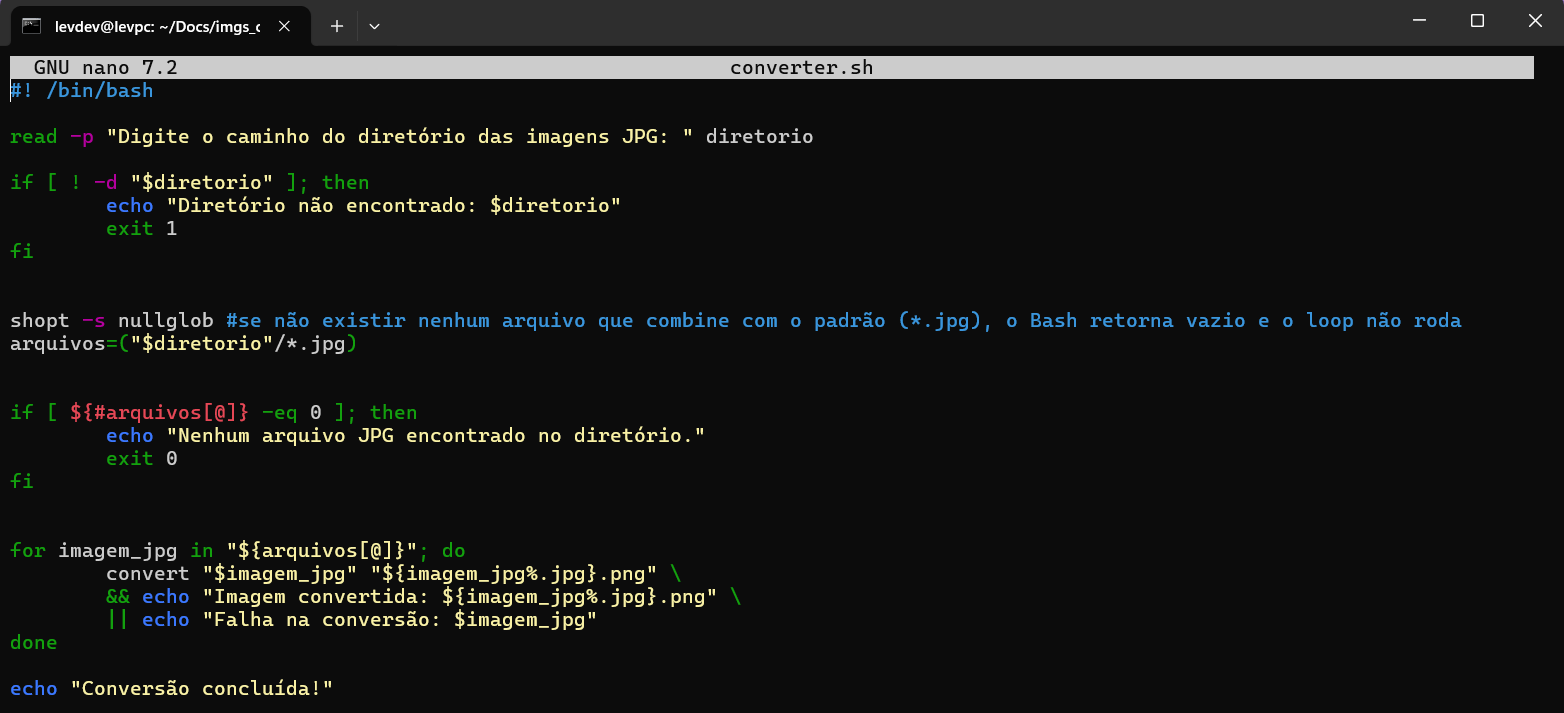Click the read -p prompt line
Viewport: 1564px width, 713px height.
(411, 137)
